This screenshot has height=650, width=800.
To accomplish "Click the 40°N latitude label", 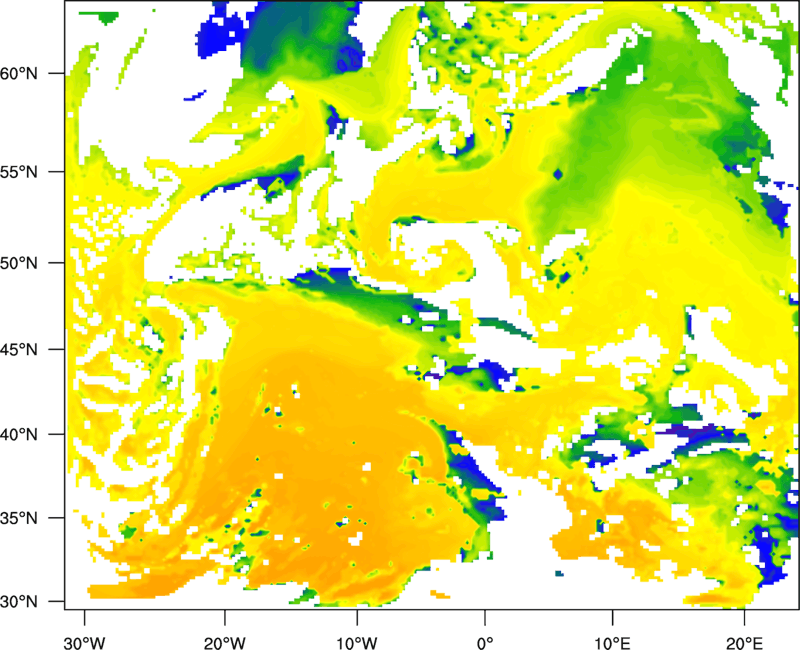I will [19, 435].
